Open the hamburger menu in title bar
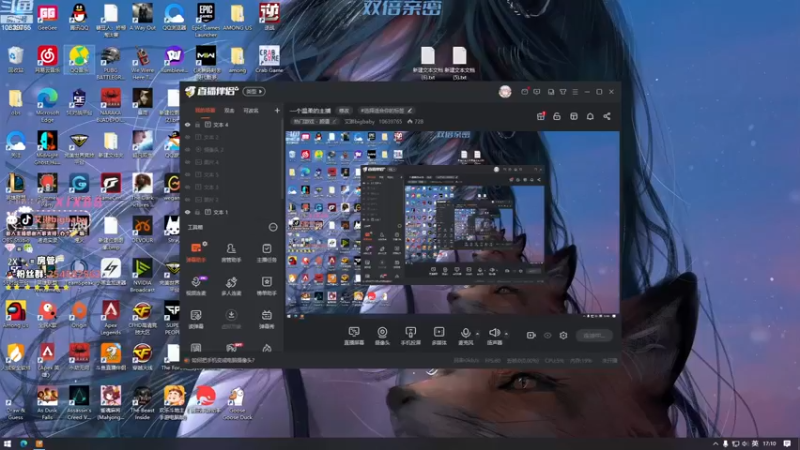Image resolution: width=800 pixels, height=450 pixels. point(575,92)
